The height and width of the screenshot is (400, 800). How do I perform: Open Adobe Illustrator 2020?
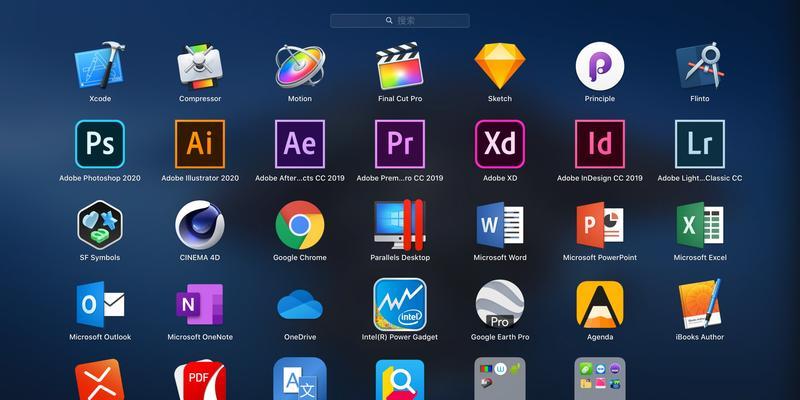[x=200, y=144]
